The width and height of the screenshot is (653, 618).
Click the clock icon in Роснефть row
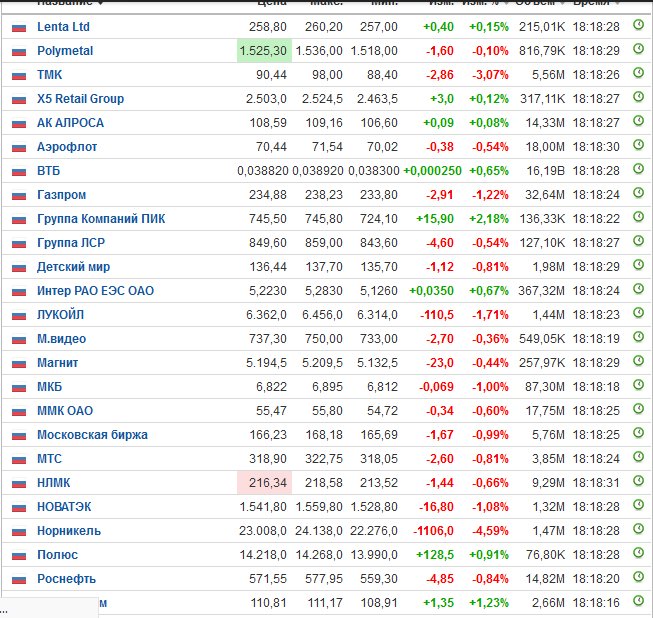638,577
